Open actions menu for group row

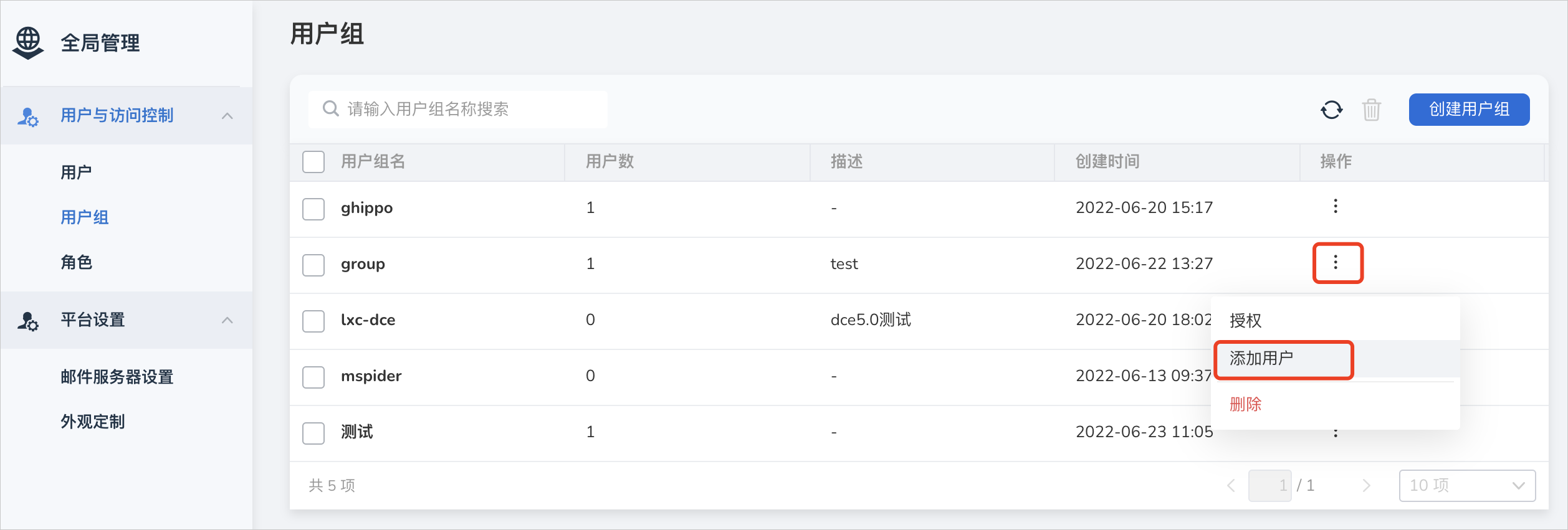1336,262
